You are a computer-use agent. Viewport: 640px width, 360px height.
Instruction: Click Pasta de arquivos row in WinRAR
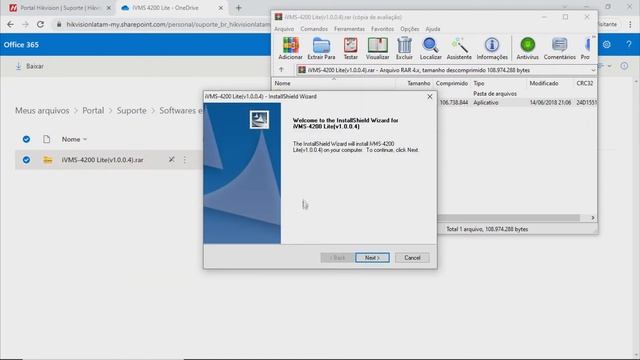517,93
